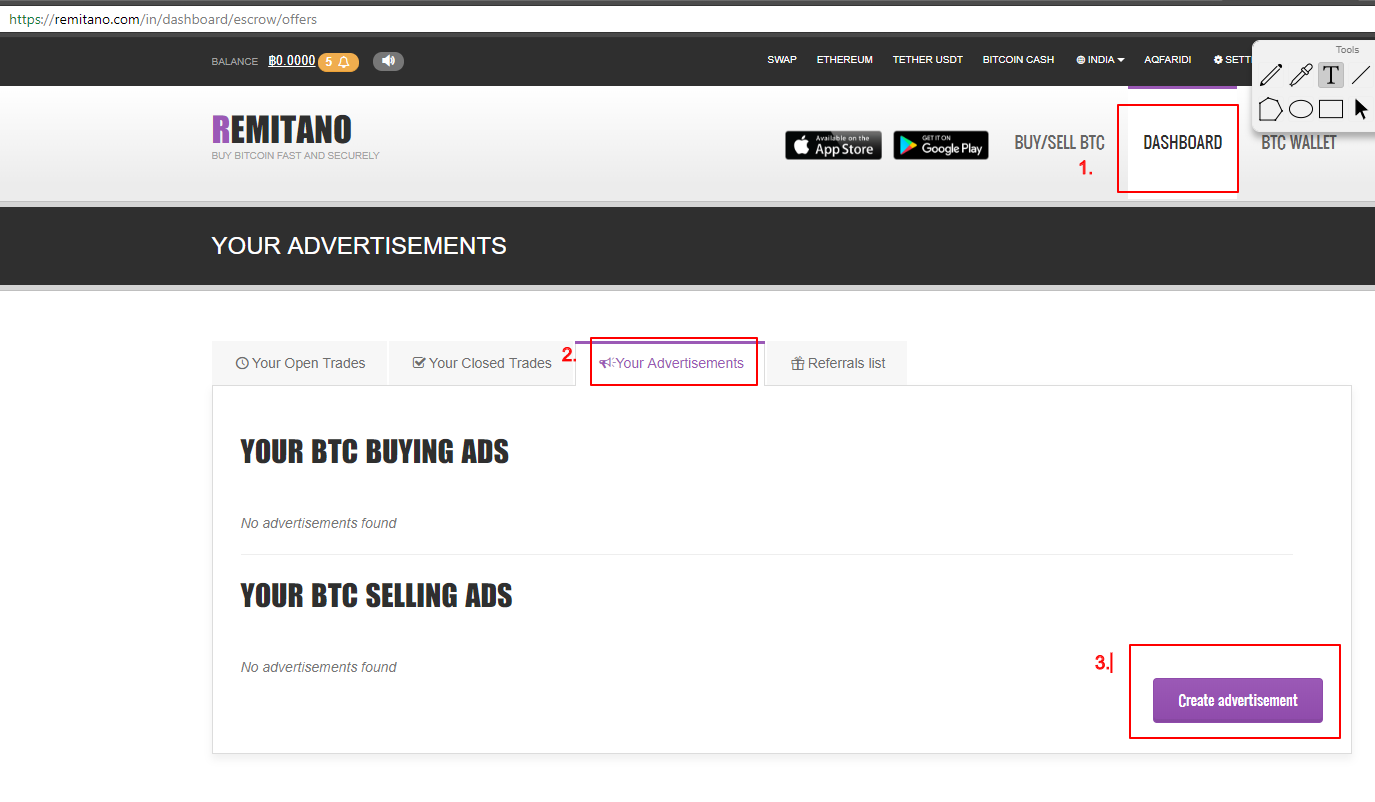Select the Polygon shape tool
This screenshot has width=1375, height=802.
click(x=1270, y=109)
